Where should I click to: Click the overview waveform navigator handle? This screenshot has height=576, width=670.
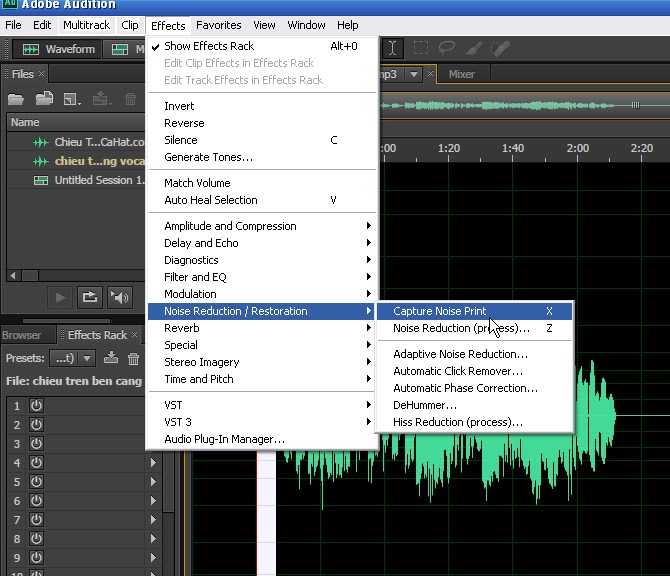tap(635, 105)
